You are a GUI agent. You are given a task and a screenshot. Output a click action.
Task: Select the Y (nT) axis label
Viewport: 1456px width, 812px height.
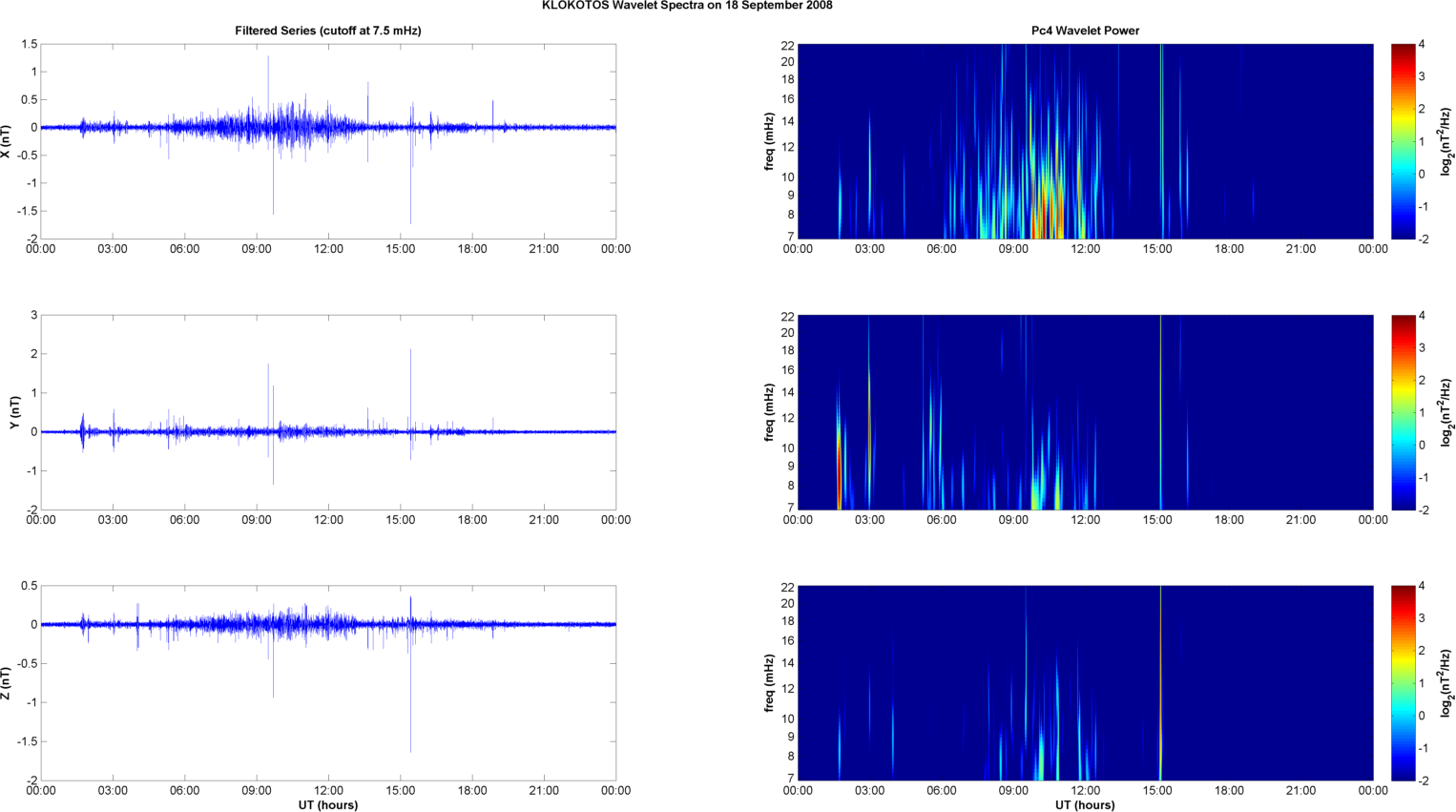click(x=14, y=412)
